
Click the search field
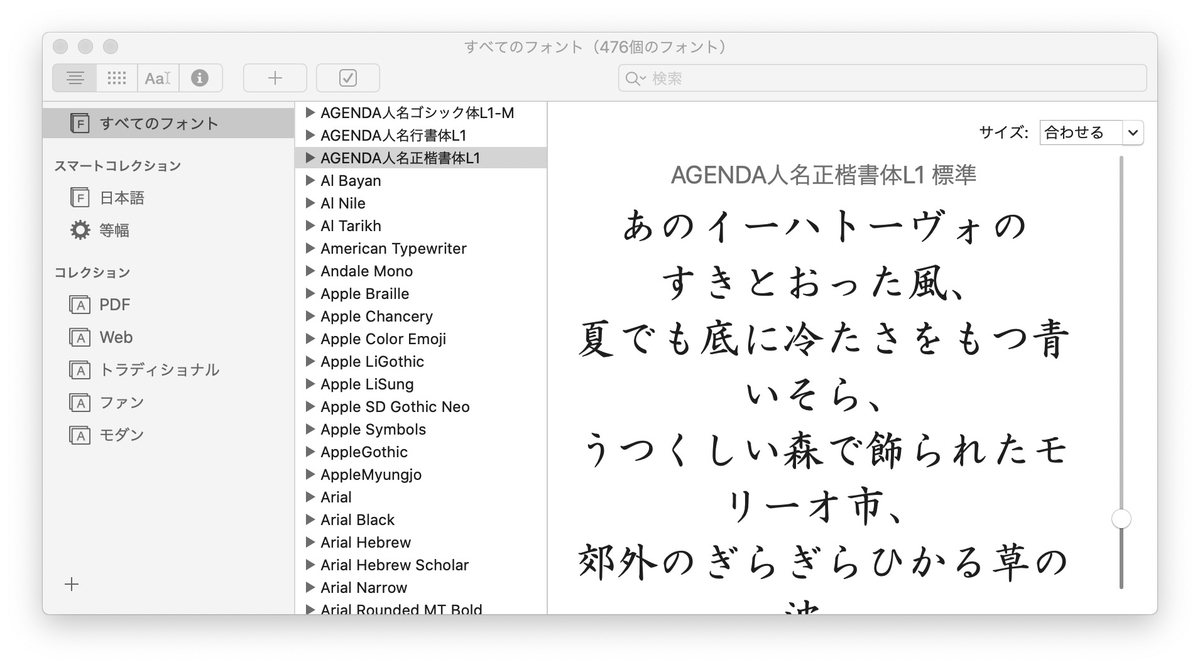click(882, 78)
